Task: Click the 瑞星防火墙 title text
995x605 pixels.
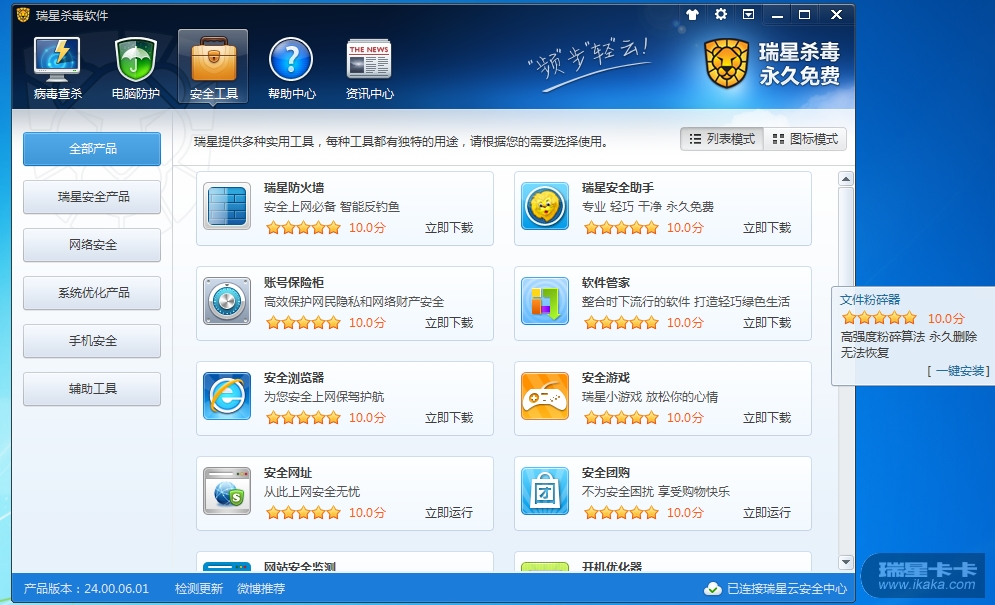Action: click(294, 188)
